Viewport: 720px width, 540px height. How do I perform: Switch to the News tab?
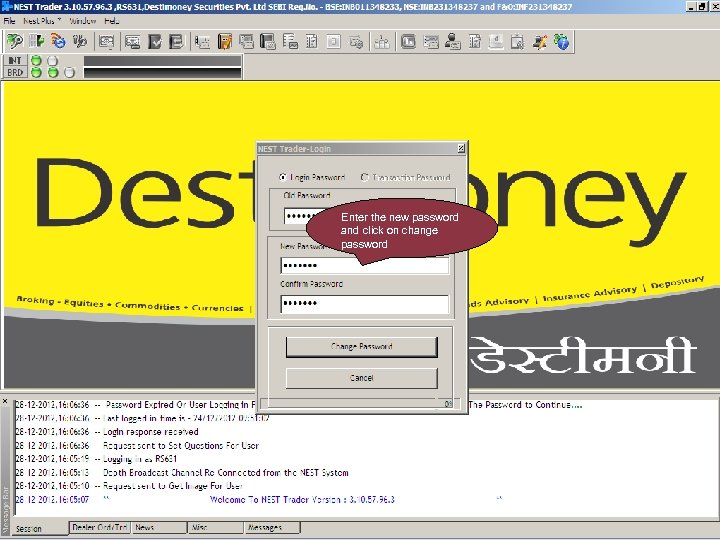(159, 528)
